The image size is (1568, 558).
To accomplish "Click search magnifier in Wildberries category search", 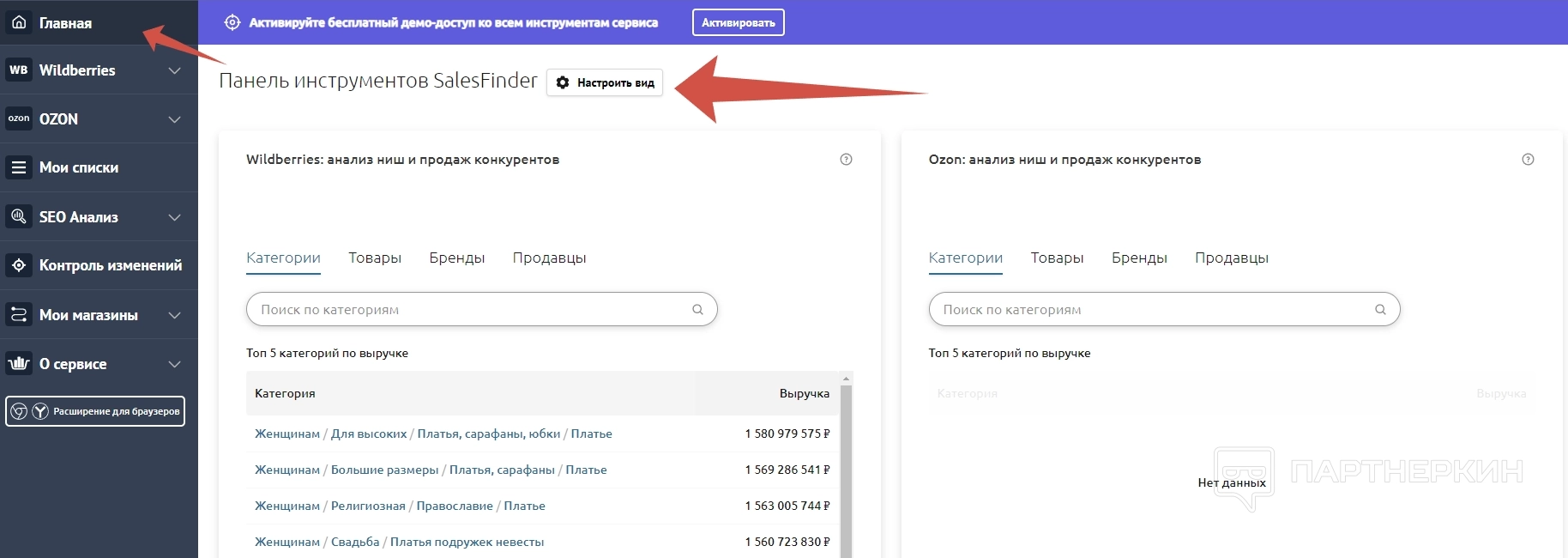I will [x=697, y=310].
